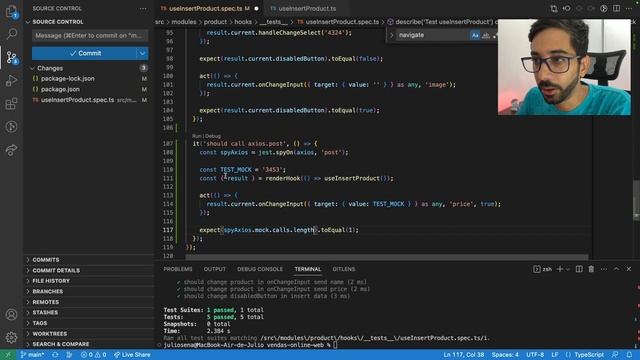Click the remote window icon in status bar
The height and width of the screenshot is (360, 640).
pos(8,355)
